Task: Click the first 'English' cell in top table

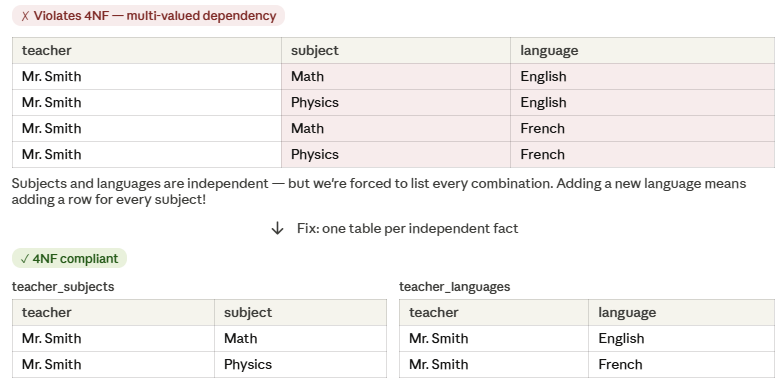Action: point(642,76)
